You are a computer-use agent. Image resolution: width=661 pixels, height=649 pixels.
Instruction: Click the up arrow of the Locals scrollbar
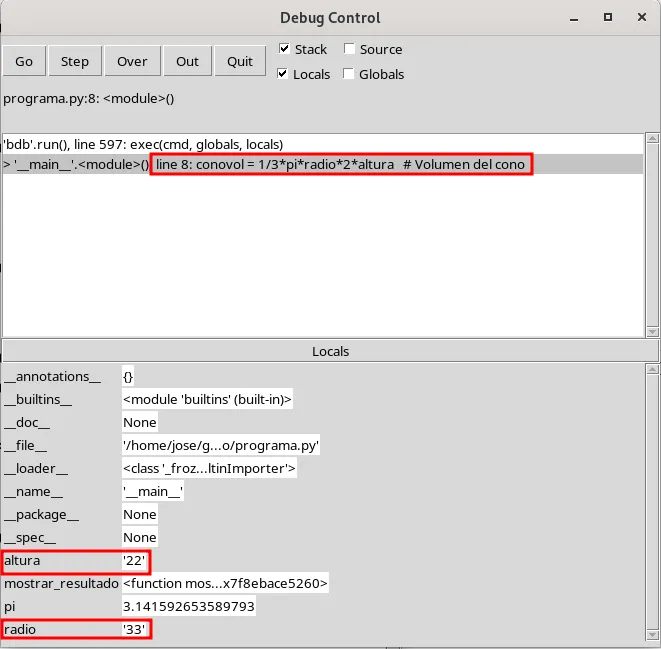653,370
